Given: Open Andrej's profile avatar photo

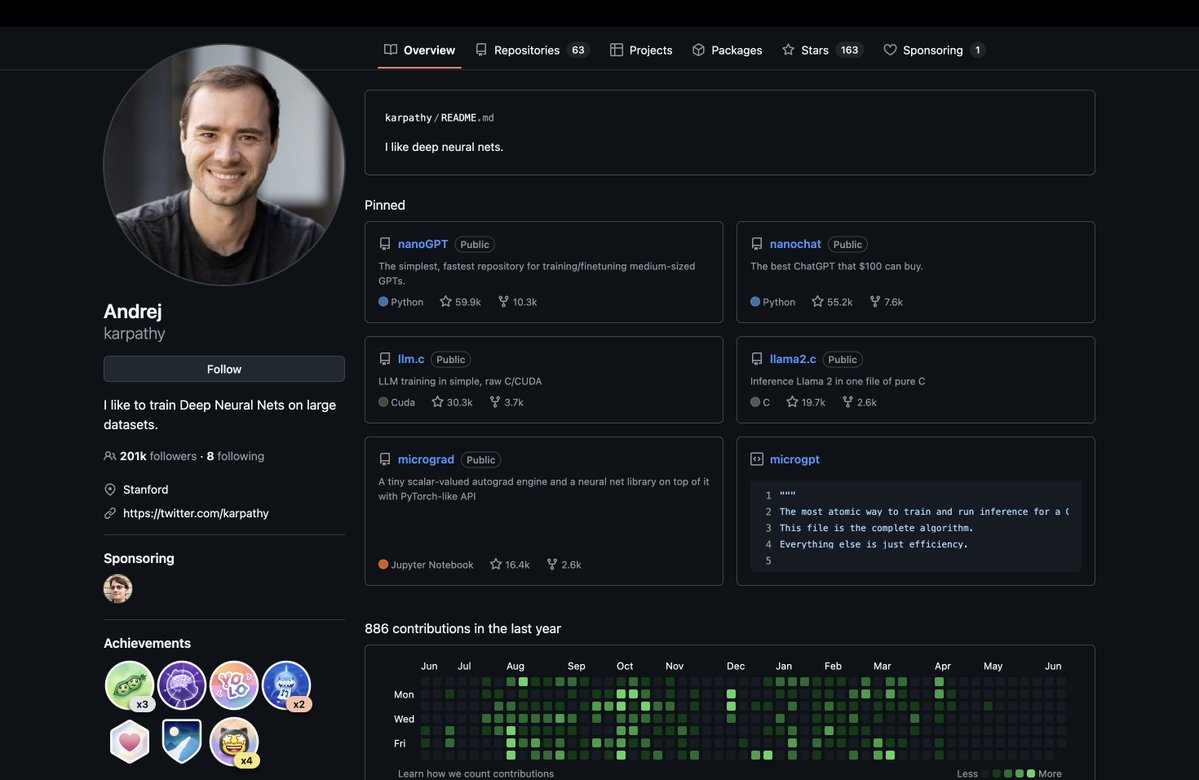Looking at the screenshot, I should pos(224,164).
